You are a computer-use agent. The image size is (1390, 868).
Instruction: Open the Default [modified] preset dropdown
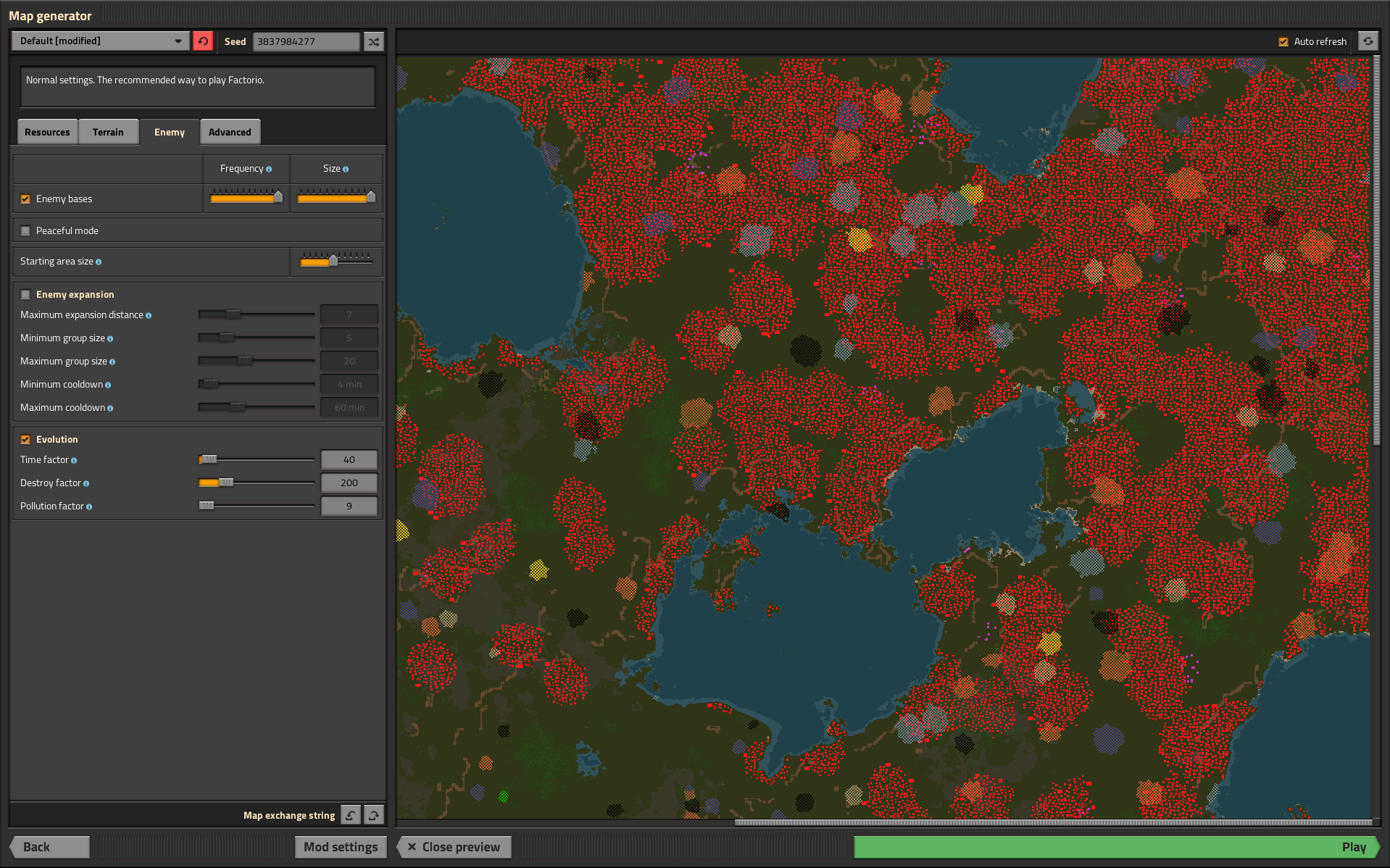point(101,41)
